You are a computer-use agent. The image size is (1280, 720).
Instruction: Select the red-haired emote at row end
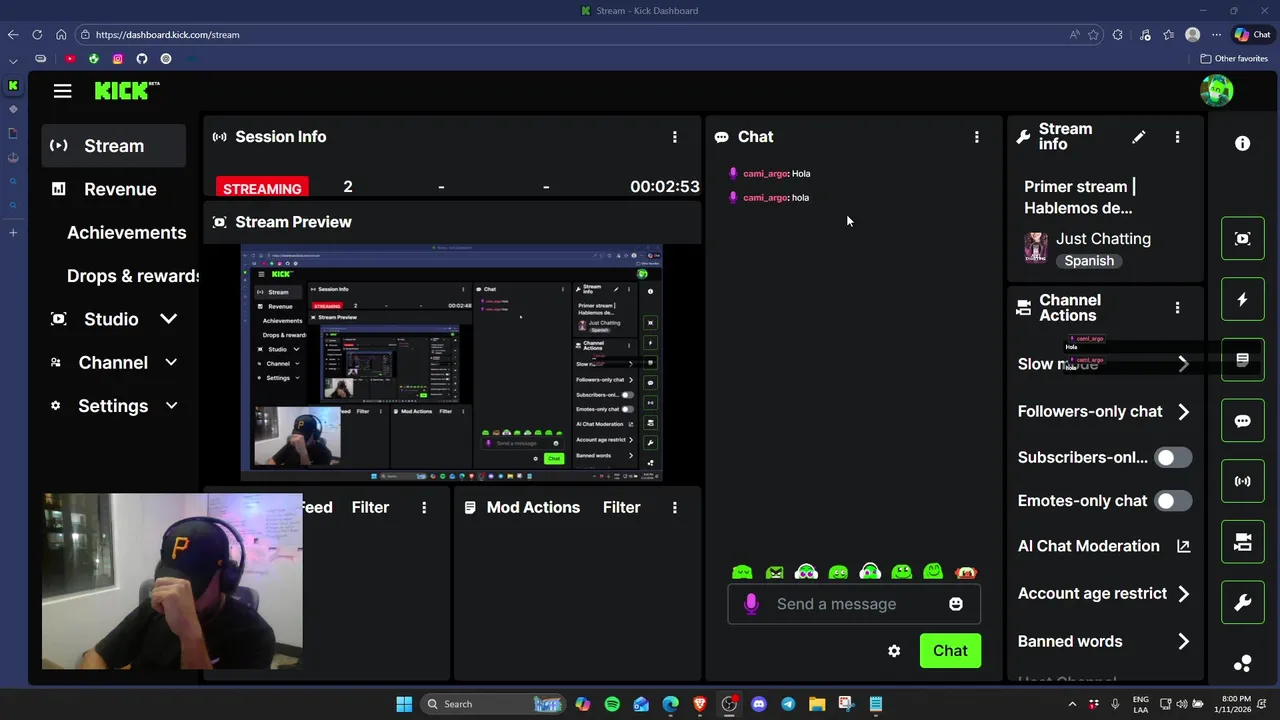pos(966,572)
